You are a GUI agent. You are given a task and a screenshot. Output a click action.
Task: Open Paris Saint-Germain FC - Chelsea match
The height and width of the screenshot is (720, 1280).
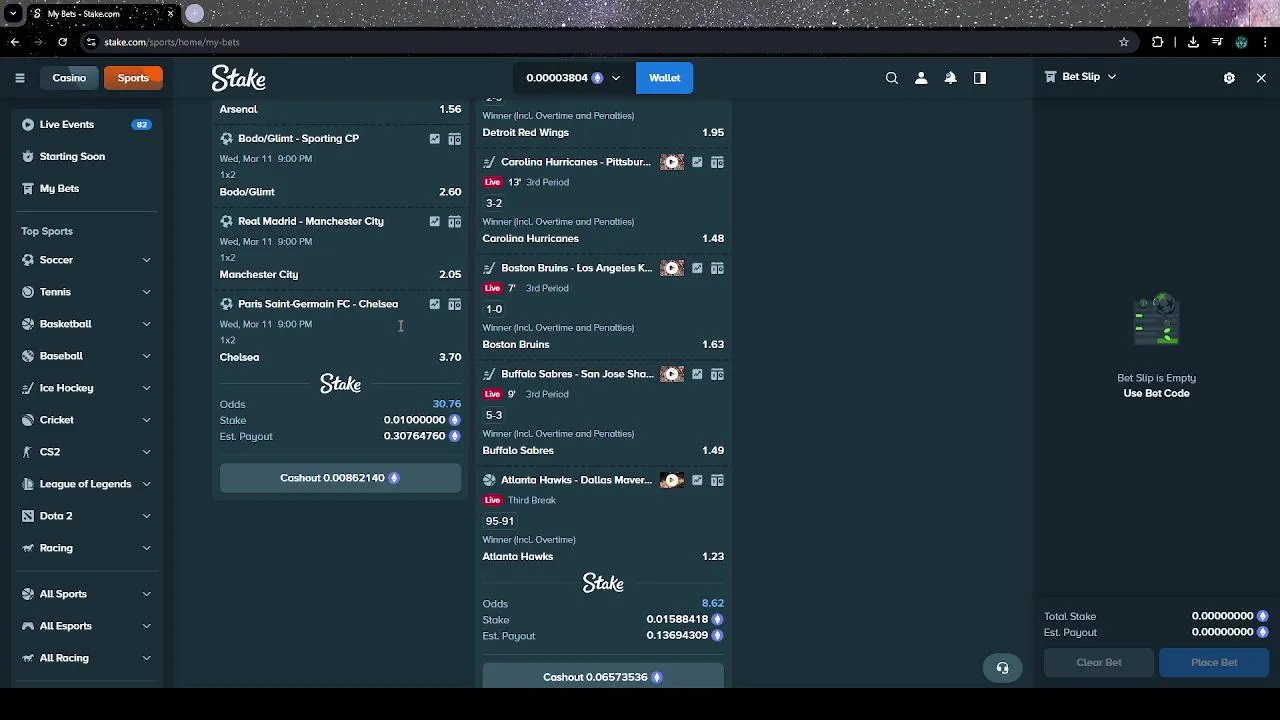(317, 304)
